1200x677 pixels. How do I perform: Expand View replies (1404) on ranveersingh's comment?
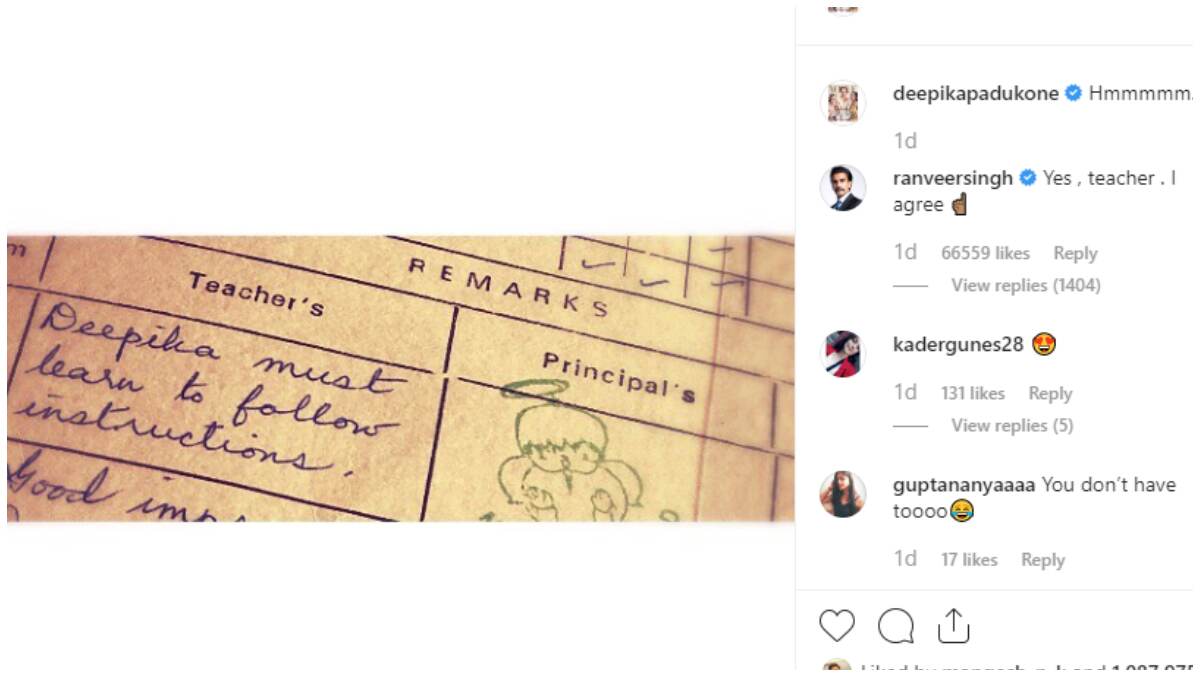[x=1025, y=286]
